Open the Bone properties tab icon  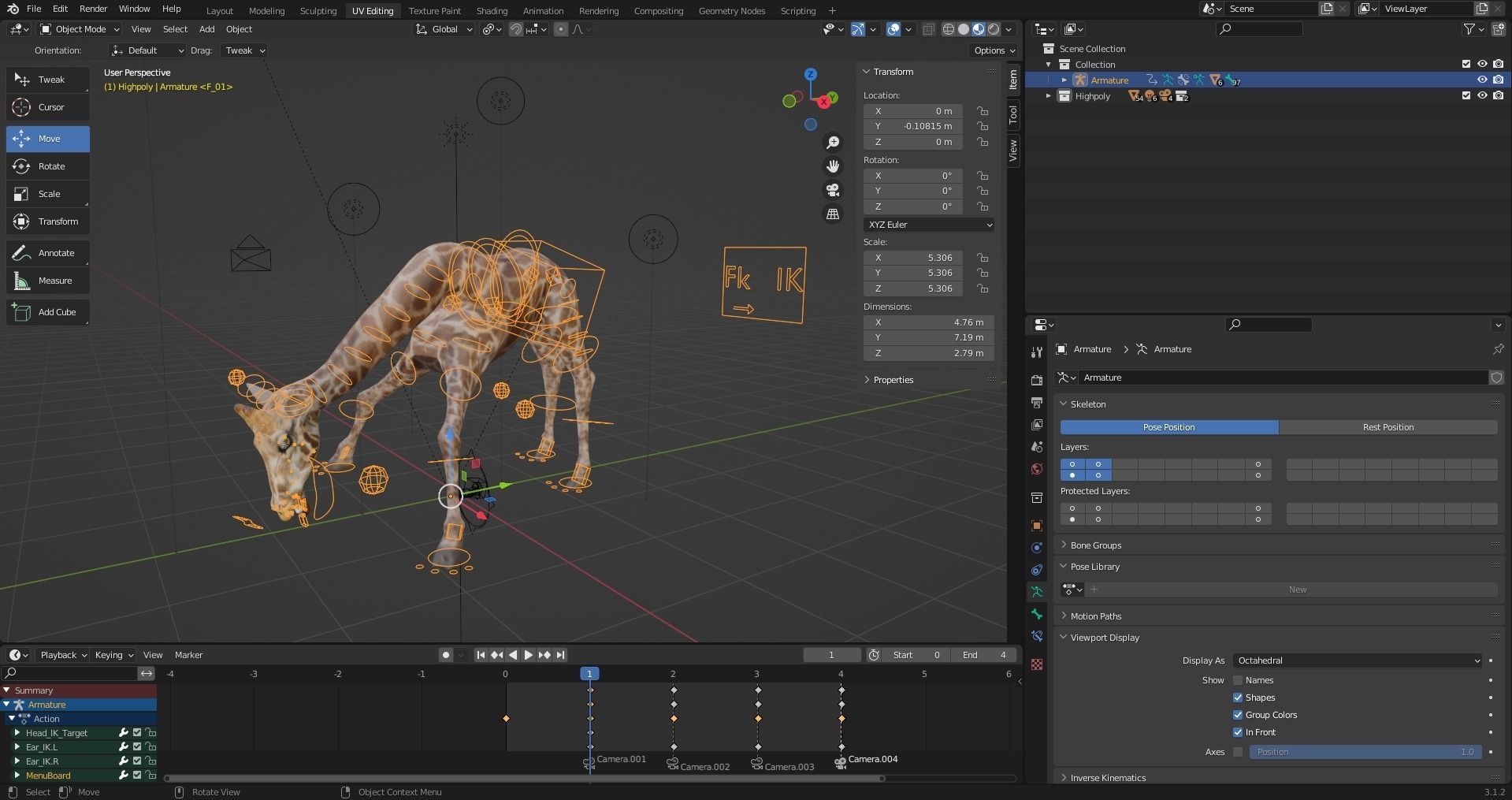[1037, 614]
